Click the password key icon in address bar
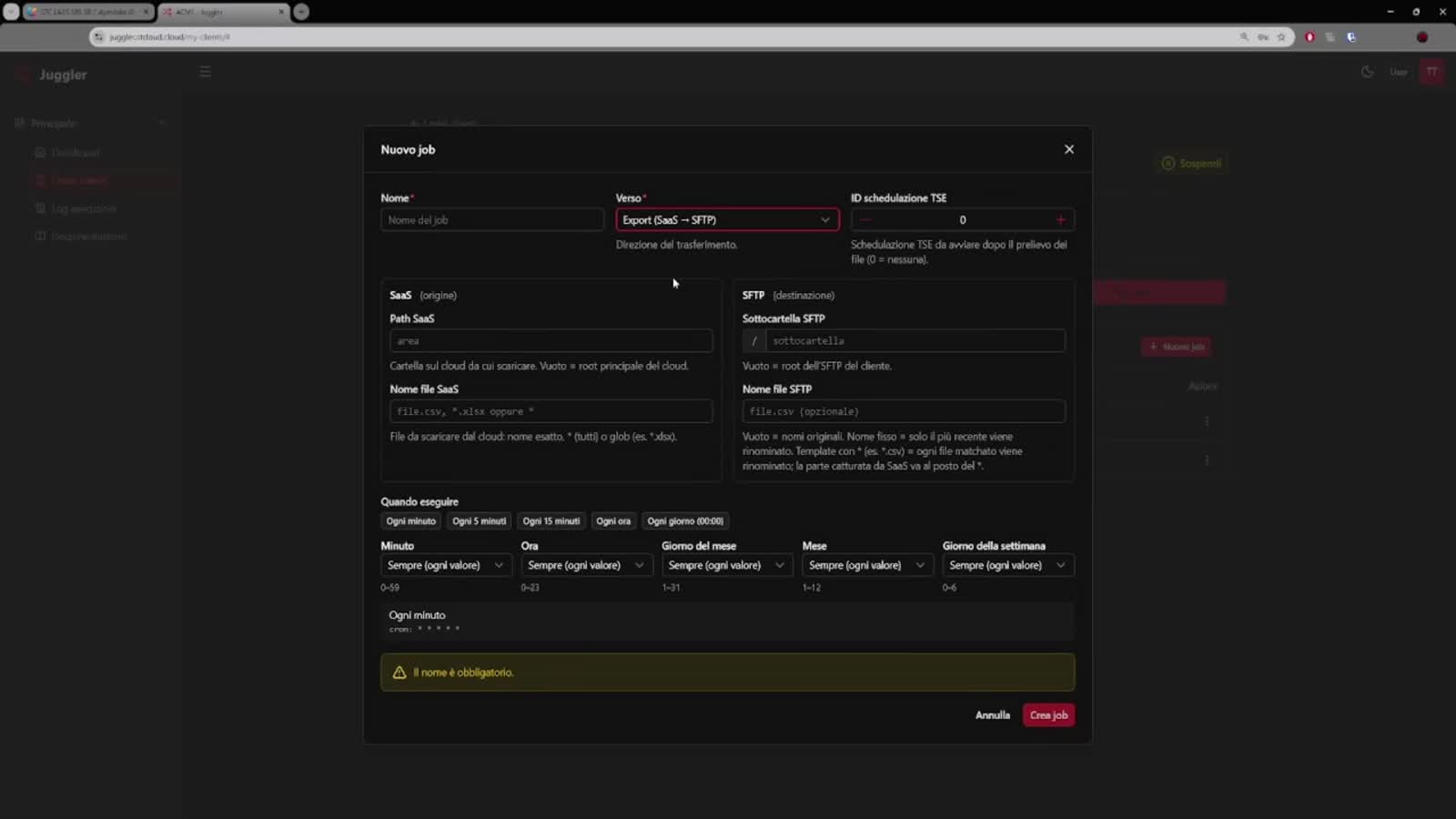Viewport: 1456px width, 819px height. coord(1262,37)
